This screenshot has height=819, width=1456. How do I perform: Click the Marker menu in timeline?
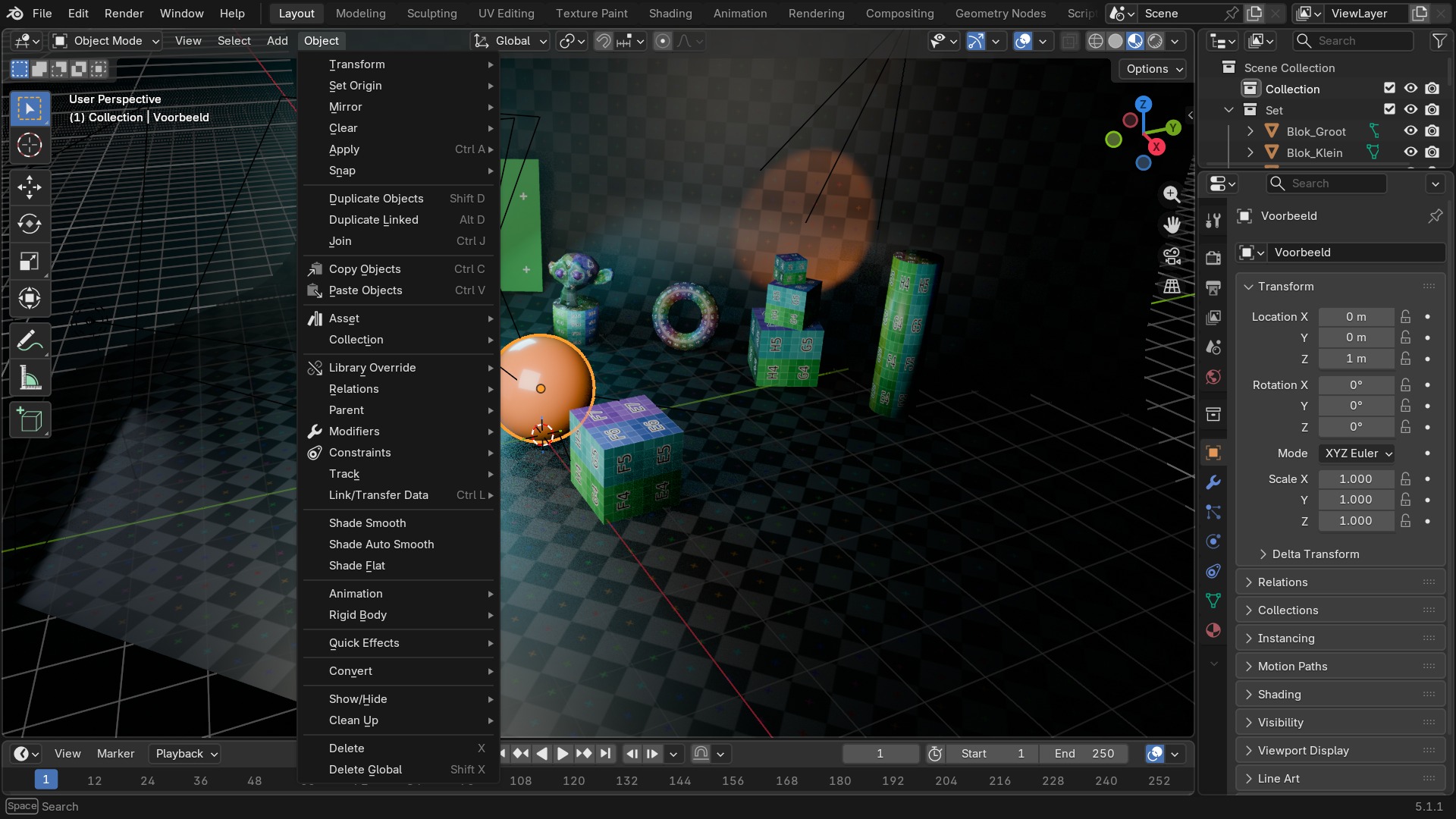[115, 754]
